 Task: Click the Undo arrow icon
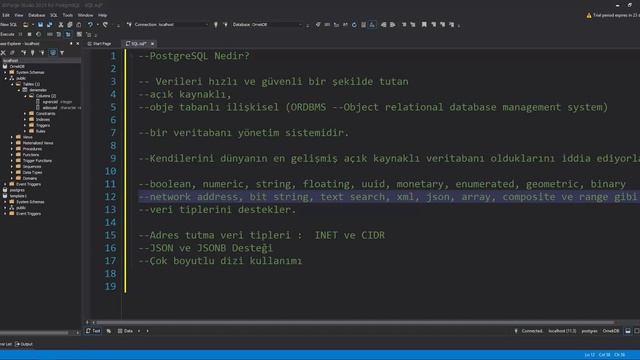tap(90, 25)
